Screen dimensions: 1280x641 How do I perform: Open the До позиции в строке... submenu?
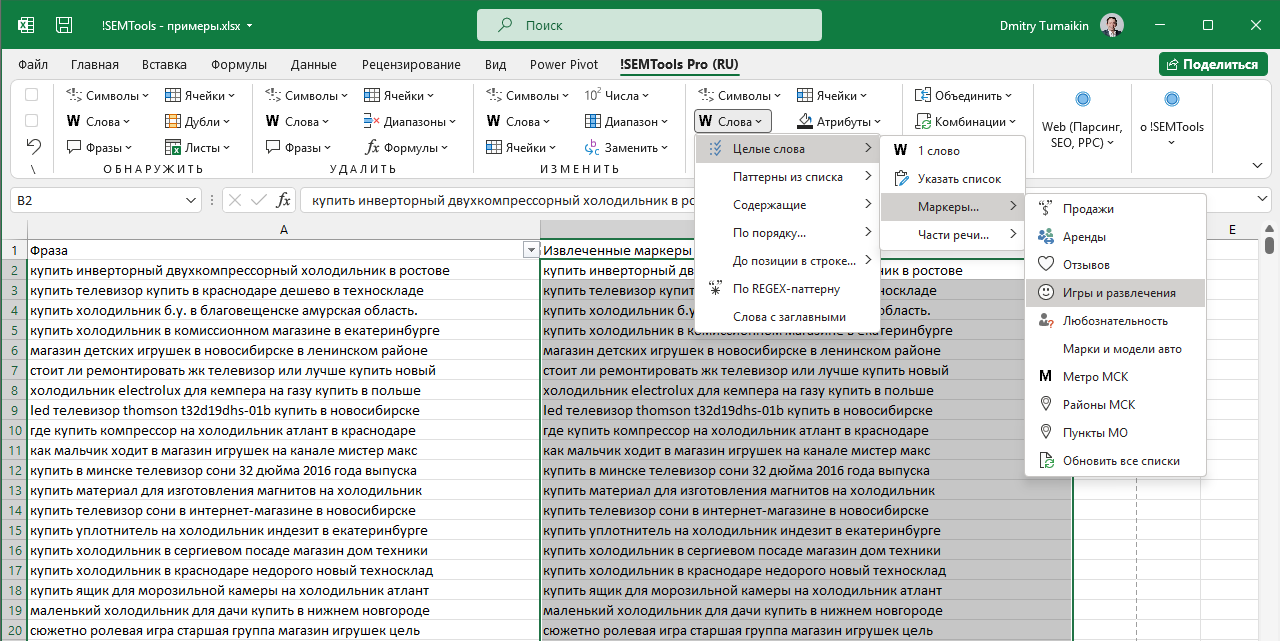787,261
